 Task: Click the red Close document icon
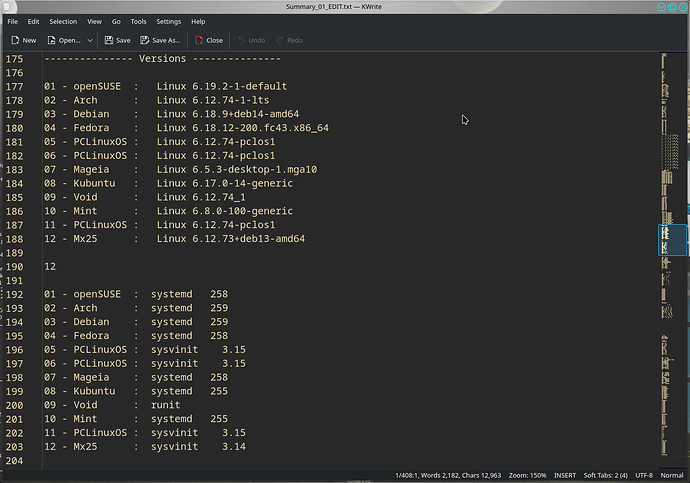click(x=199, y=40)
